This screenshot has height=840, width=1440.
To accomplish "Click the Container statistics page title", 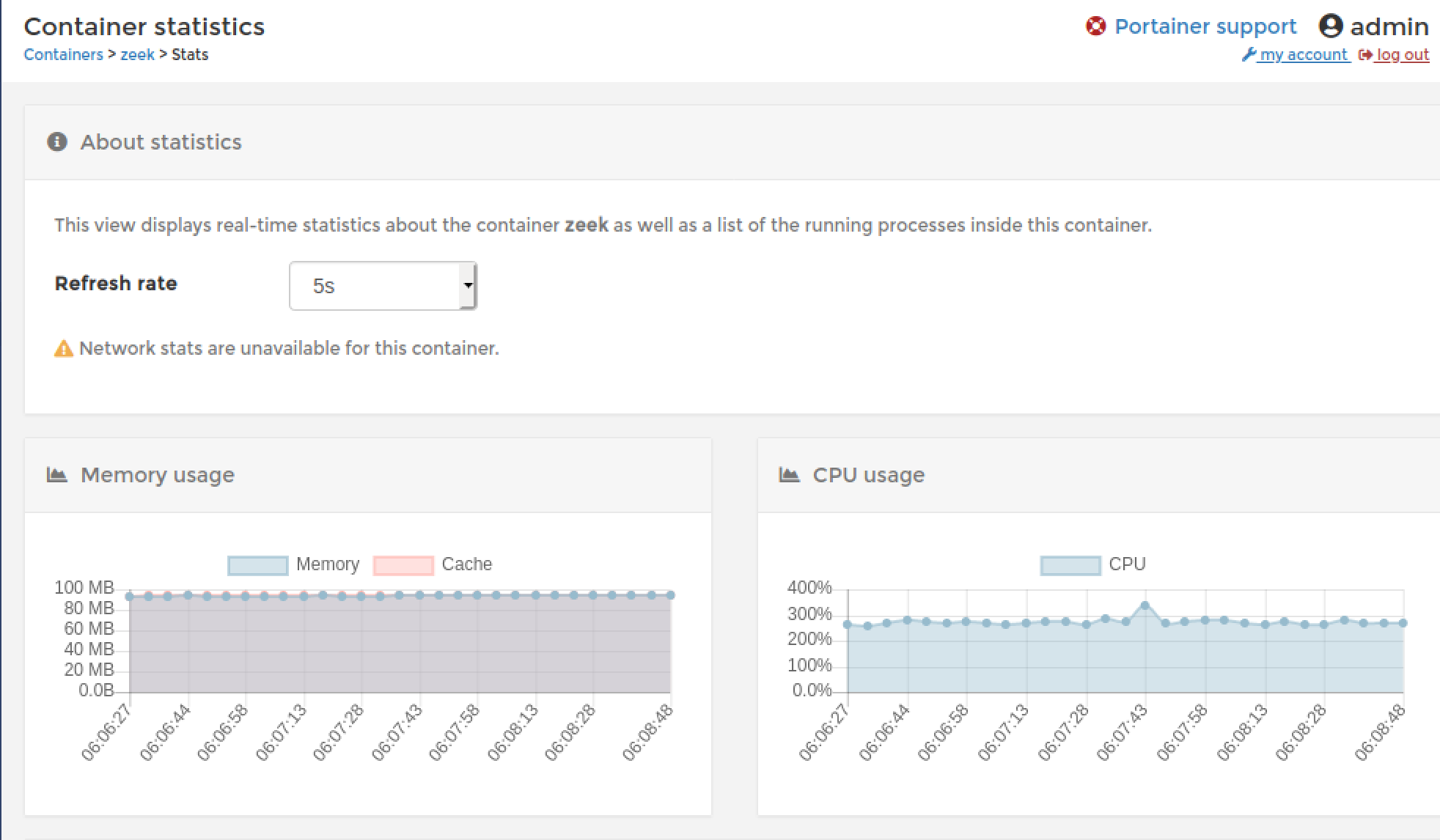I will pos(144,26).
